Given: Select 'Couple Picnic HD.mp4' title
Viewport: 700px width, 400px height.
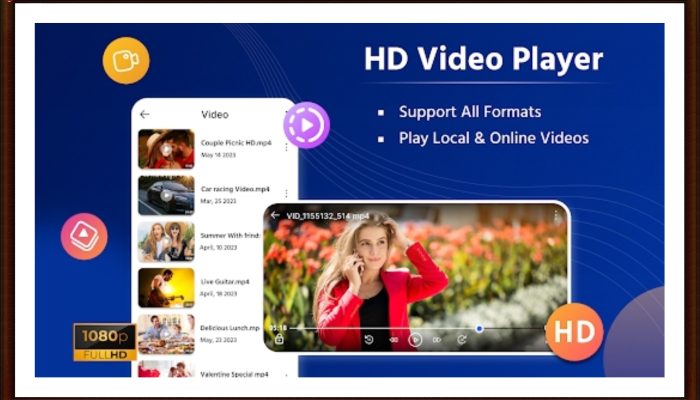Looking at the screenshot, I should 236,143.
